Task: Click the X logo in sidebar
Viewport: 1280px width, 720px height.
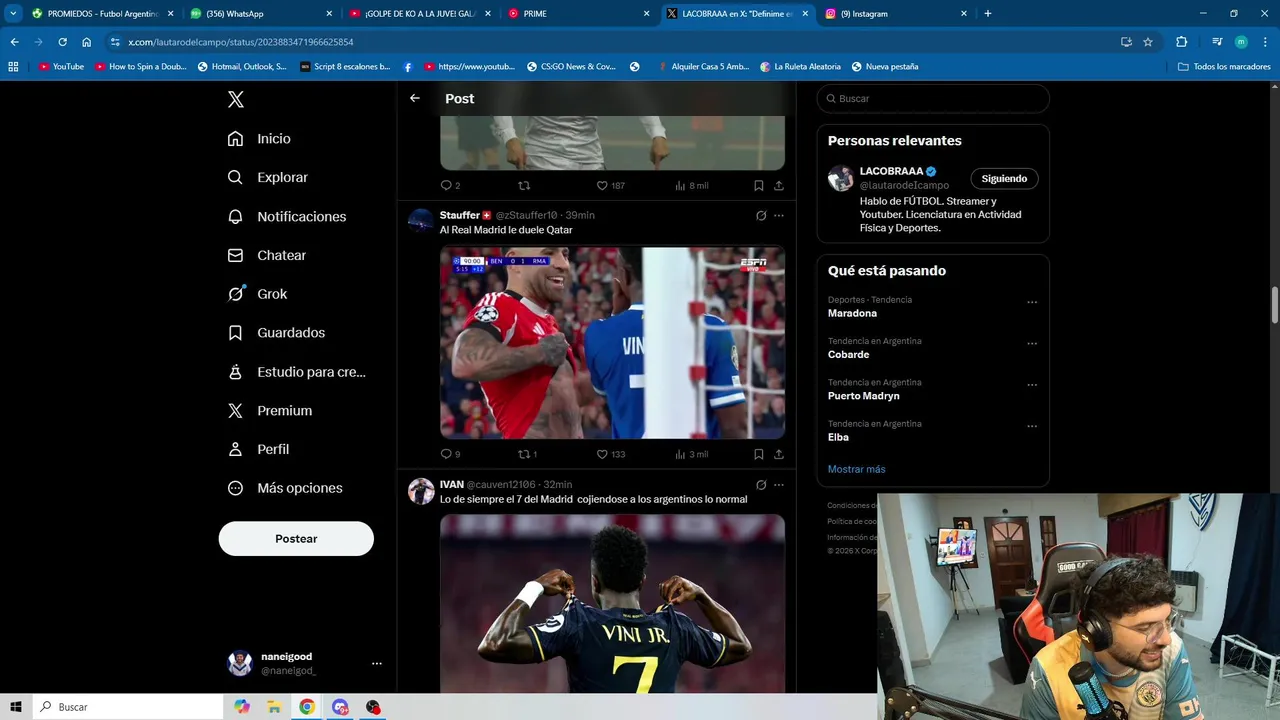Action: click(236, 99)
